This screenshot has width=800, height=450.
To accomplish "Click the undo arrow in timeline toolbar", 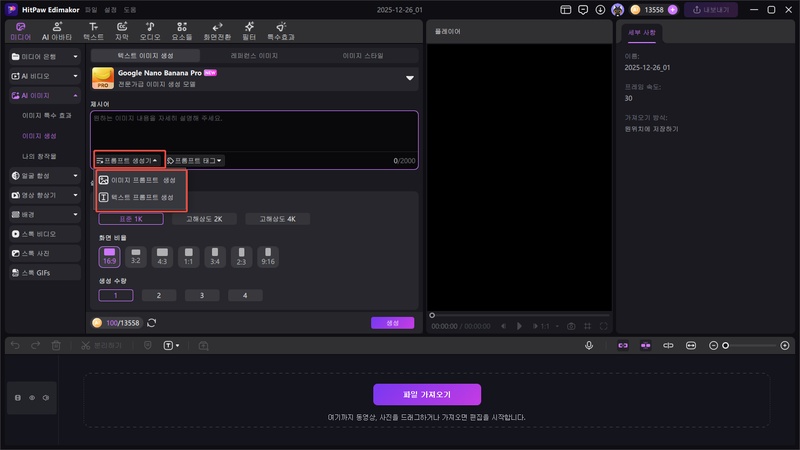I will click(15, 345).
